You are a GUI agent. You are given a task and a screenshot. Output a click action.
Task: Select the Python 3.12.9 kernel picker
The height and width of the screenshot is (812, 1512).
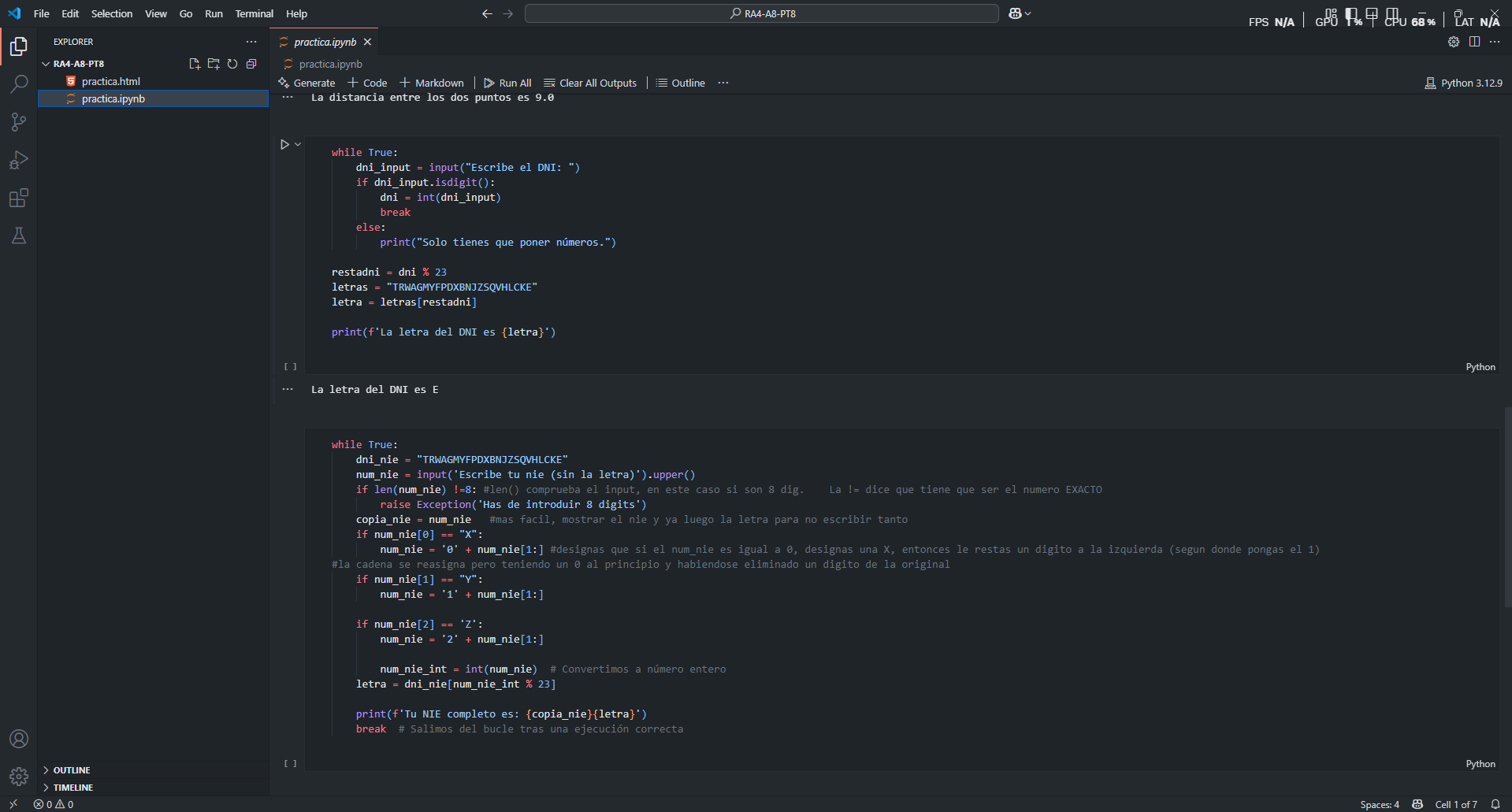coord(1463,83)
